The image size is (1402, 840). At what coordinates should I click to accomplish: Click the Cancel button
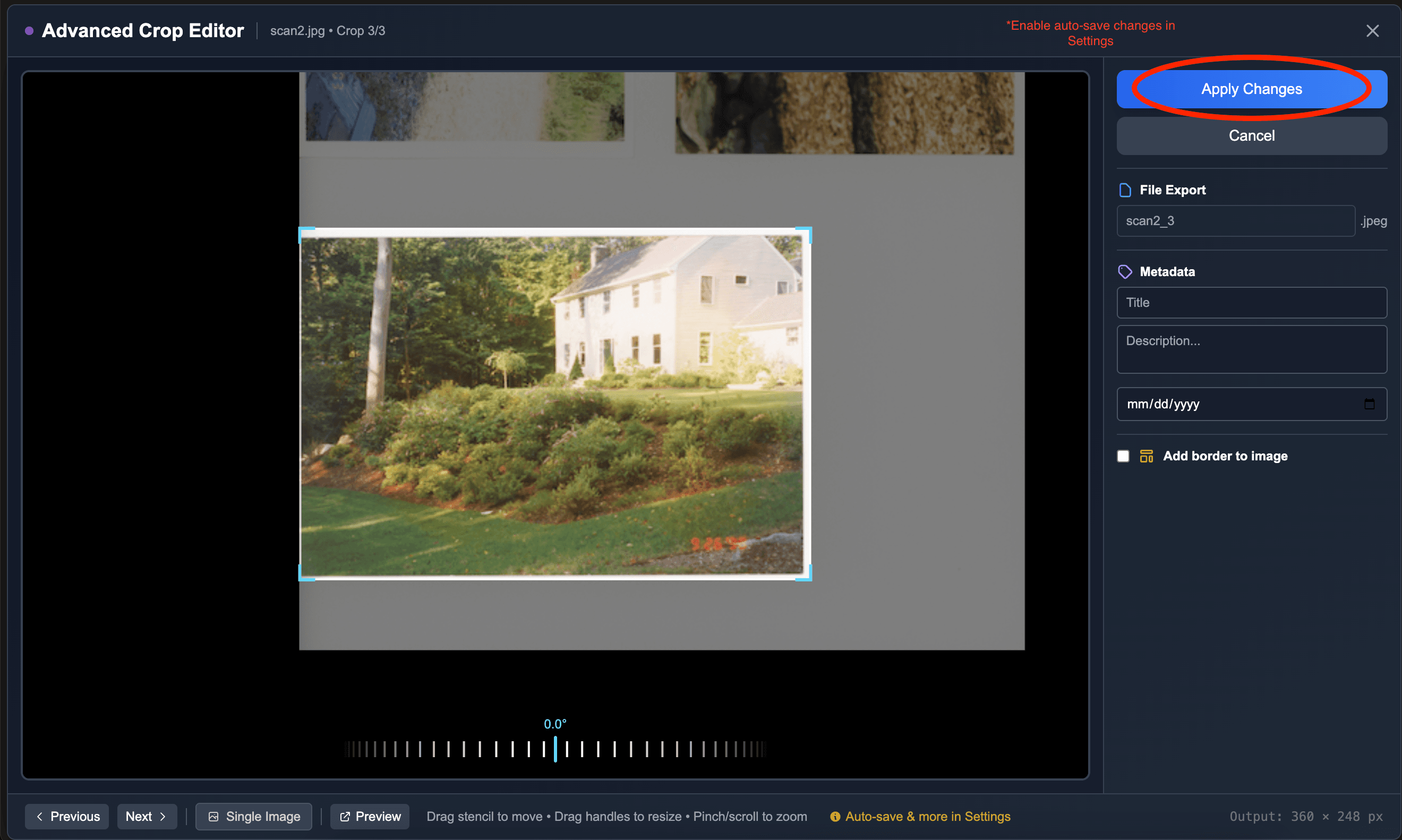pos(1250,135)
